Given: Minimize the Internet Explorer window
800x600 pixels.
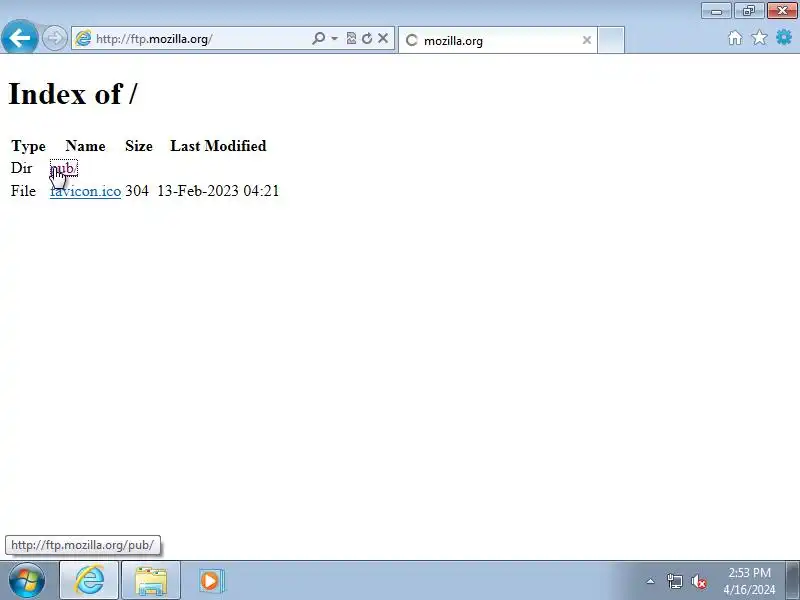Looking at the screenshot, I should click(x=716, y=10).
